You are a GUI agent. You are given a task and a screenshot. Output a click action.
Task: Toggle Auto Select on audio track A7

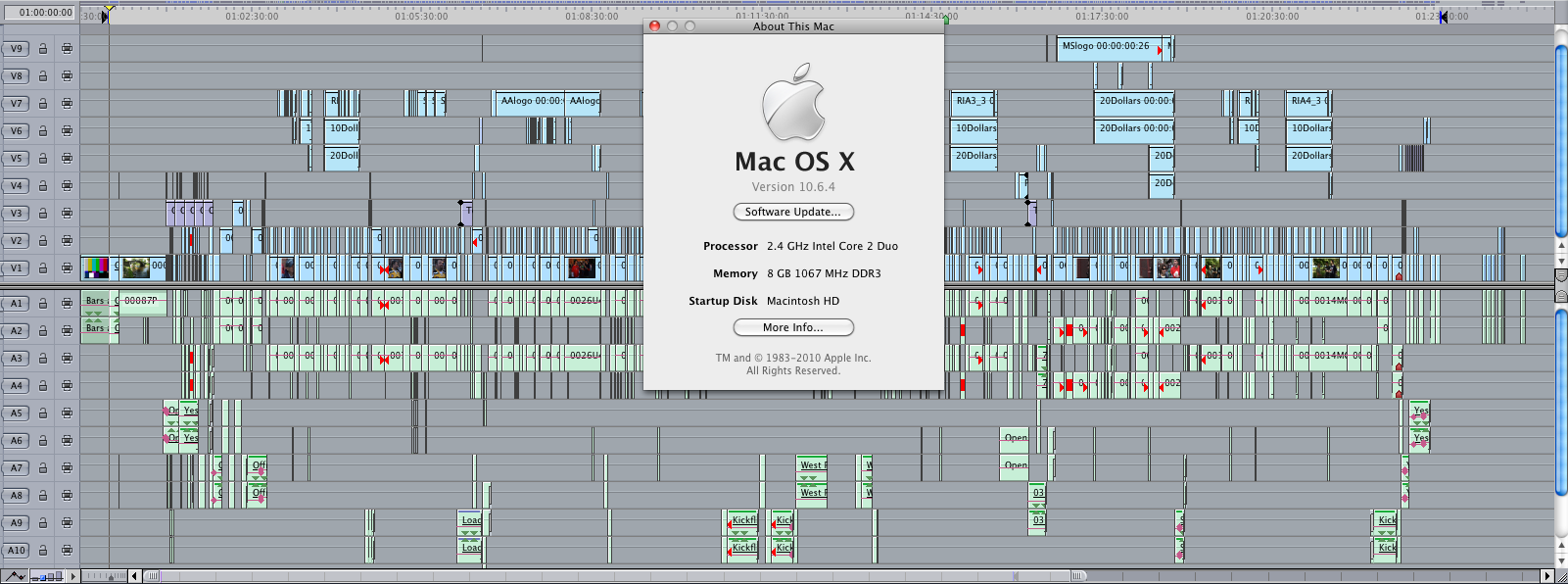click(67, 468)
